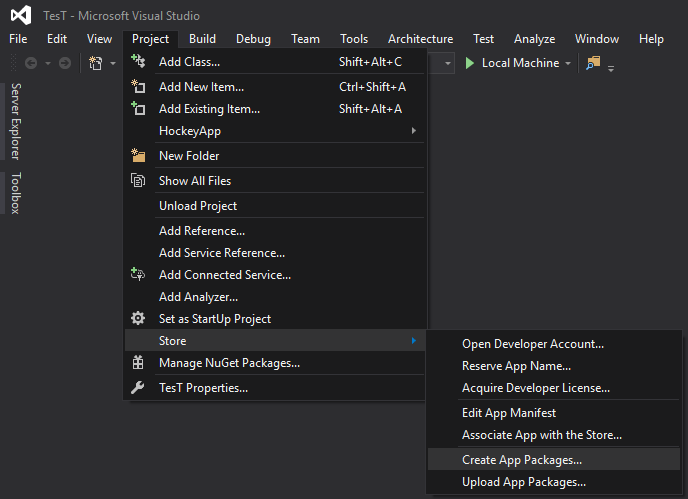Open the New Project toolbar dropdown arrow
This screenshot has width=688, height=499.
(x=113, y=63)
